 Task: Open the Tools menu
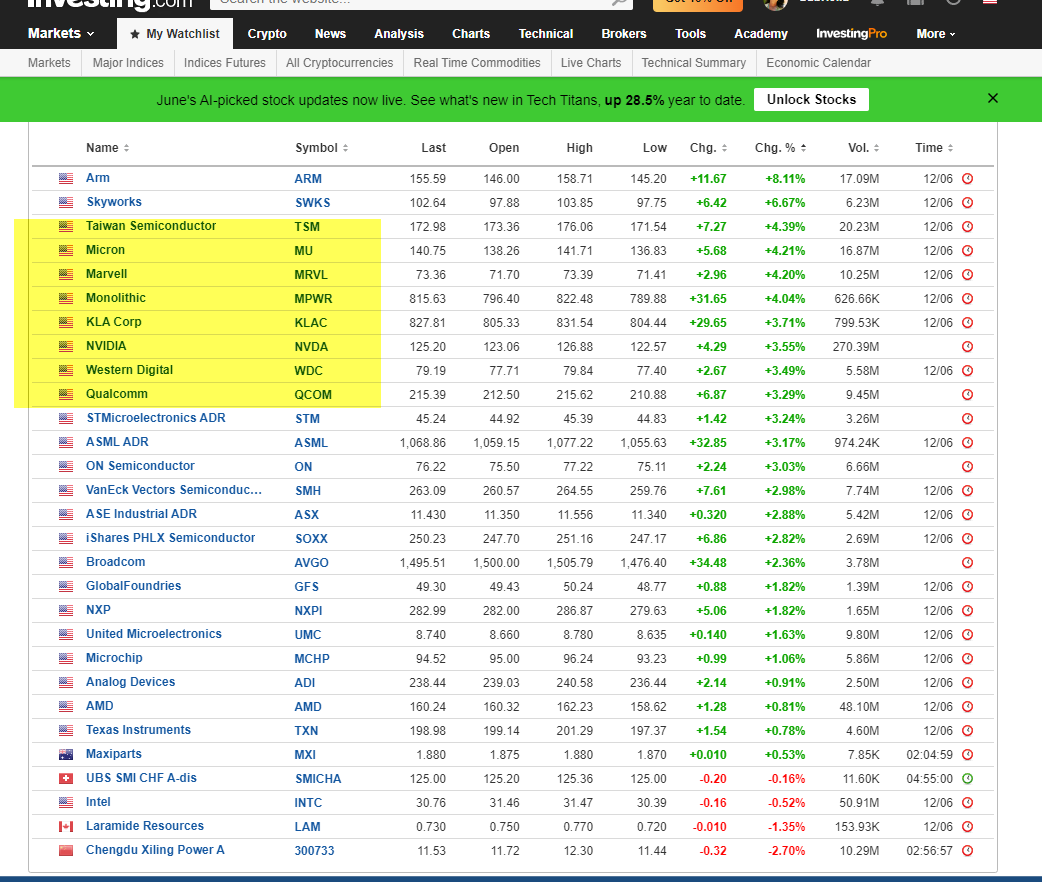pos(690,34)
